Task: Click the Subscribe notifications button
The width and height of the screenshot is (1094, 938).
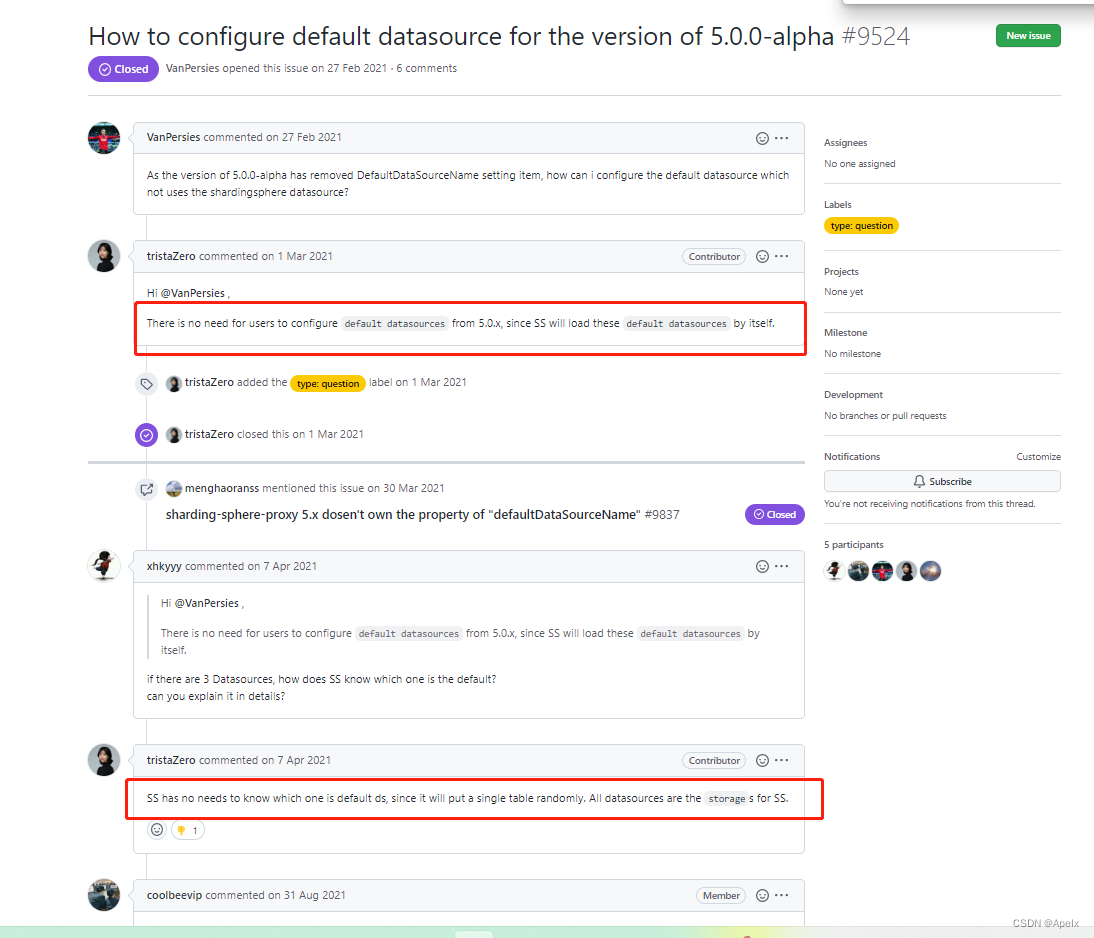Action: (x=942, y=482)
